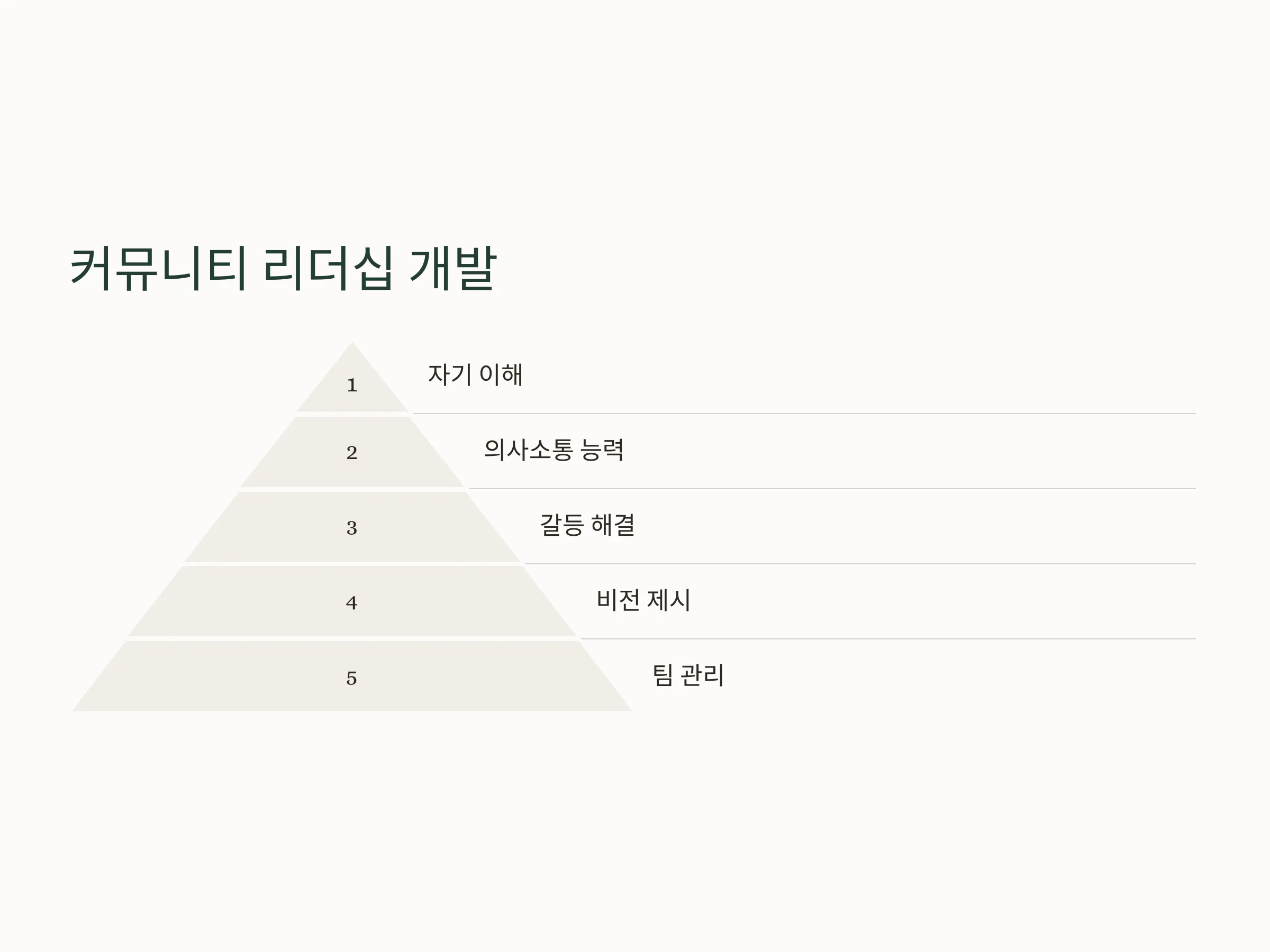Select the title 커뮤니티 리더십 개발
The height and width of the screenshot is (952, 1270).
(x=283, y=269)
